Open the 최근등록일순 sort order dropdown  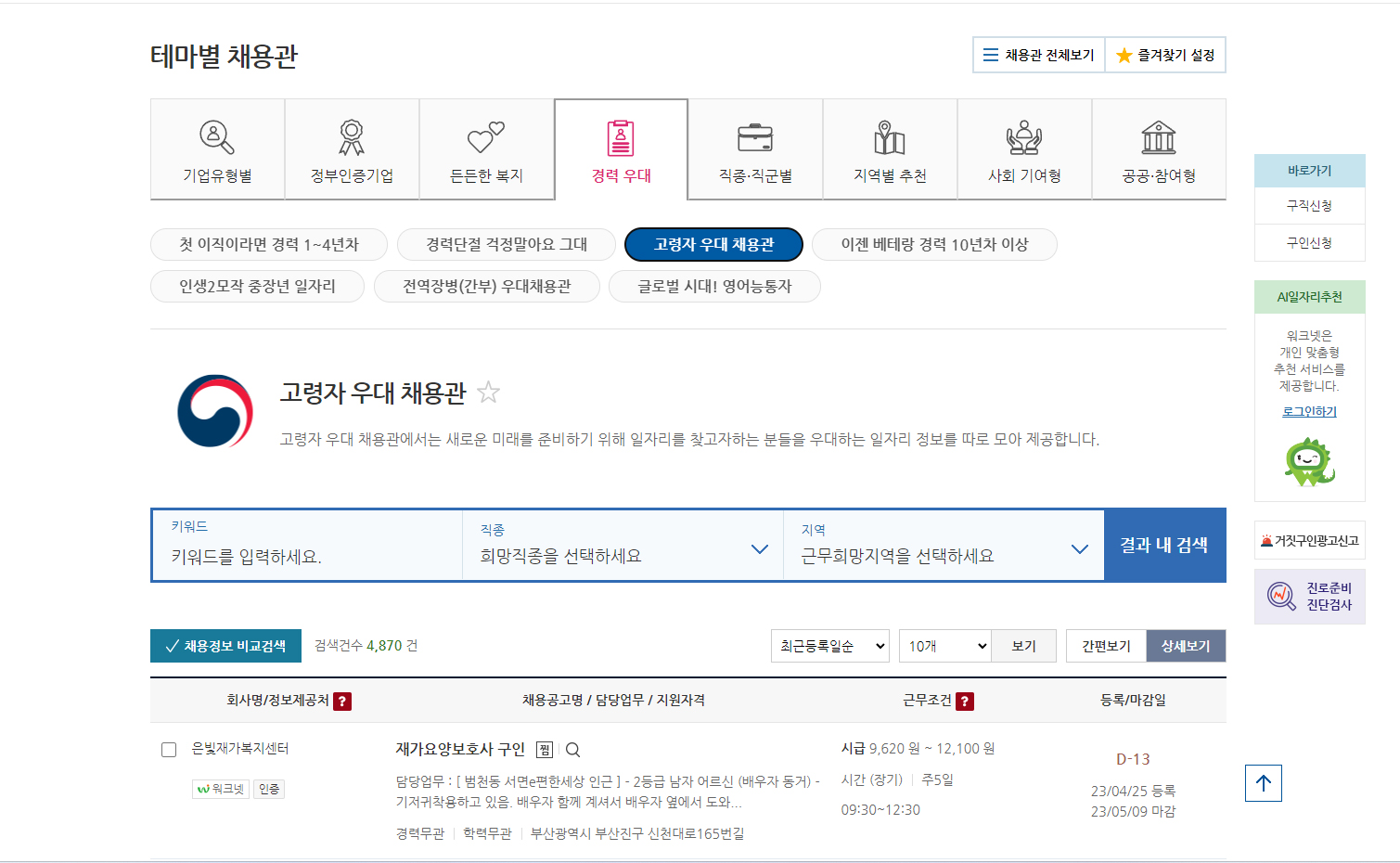click(x=828, y=645)
